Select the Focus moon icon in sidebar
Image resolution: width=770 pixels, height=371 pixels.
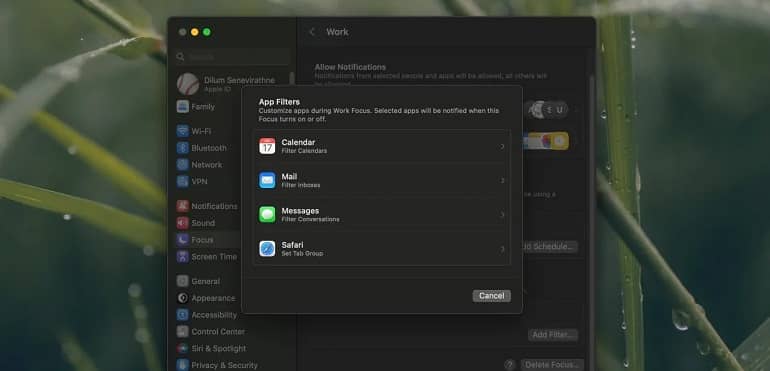pos(183,240)
